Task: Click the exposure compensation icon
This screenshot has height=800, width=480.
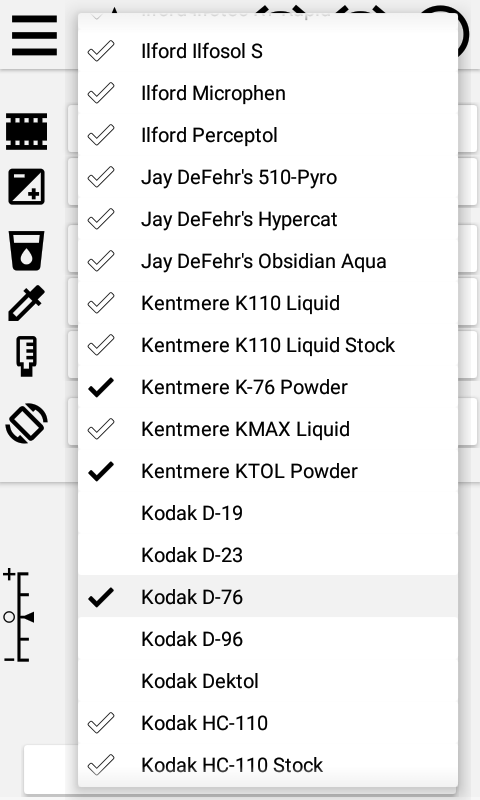Action: [x=27, y=187]
